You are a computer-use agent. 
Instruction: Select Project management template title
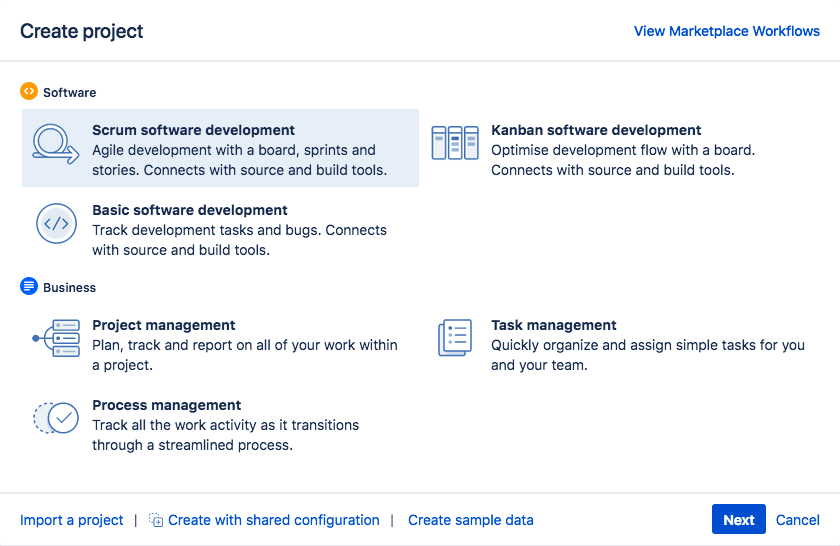click(x=163, y=325)
